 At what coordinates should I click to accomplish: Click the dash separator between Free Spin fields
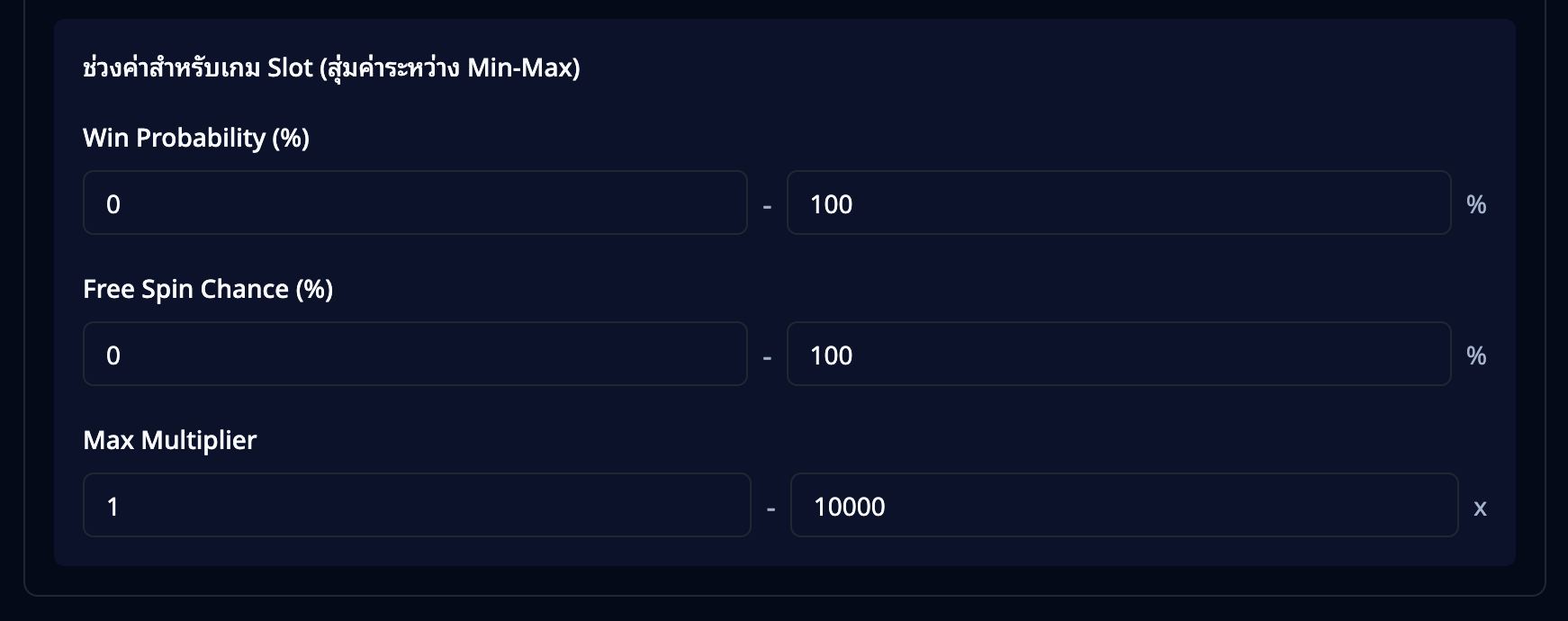click(768, 355)
